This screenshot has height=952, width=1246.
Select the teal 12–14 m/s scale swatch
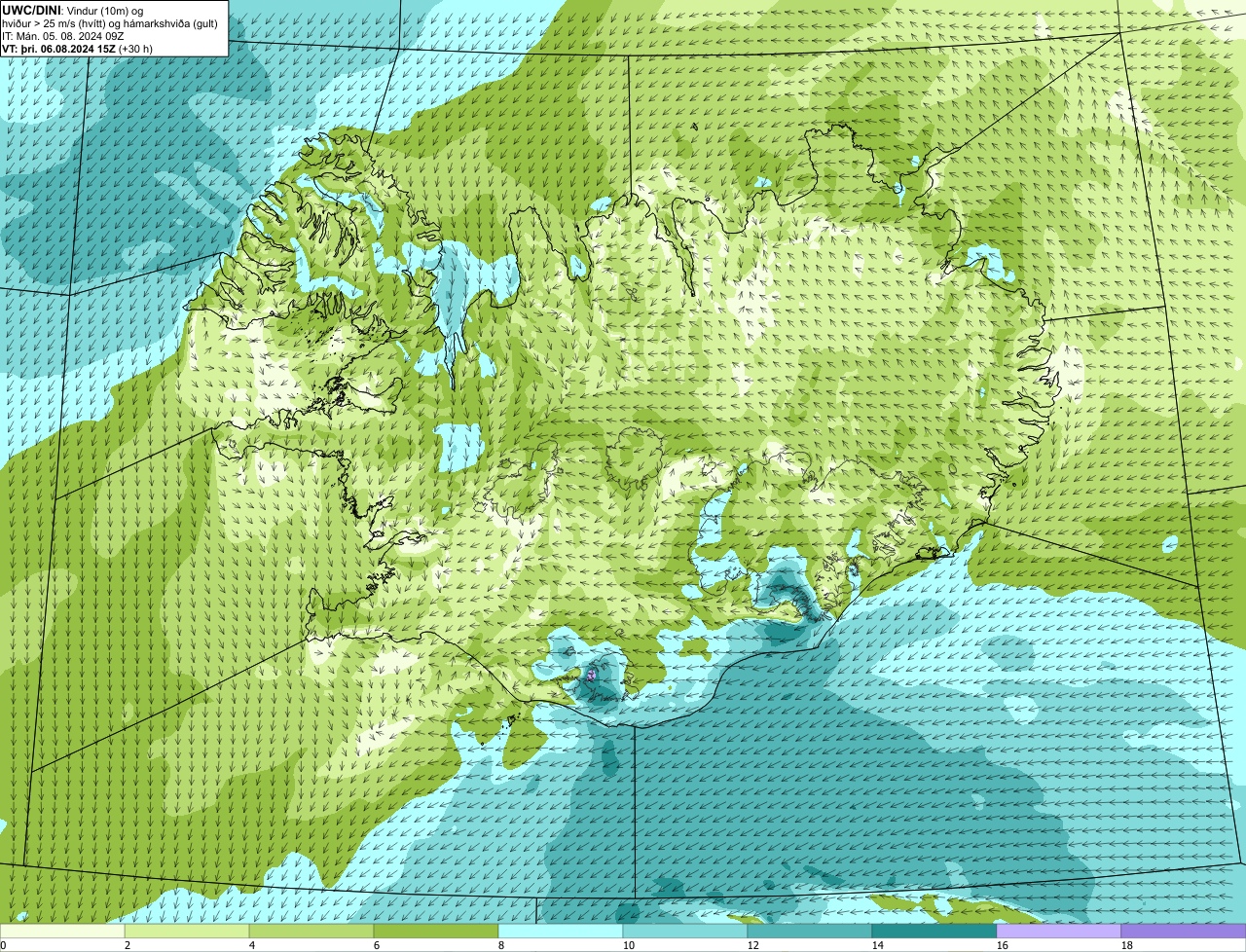[810, 931]
